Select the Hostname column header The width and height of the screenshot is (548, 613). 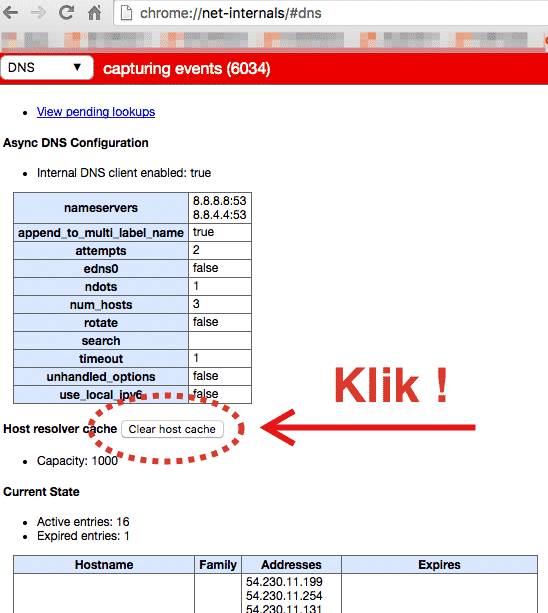(104, 565)
